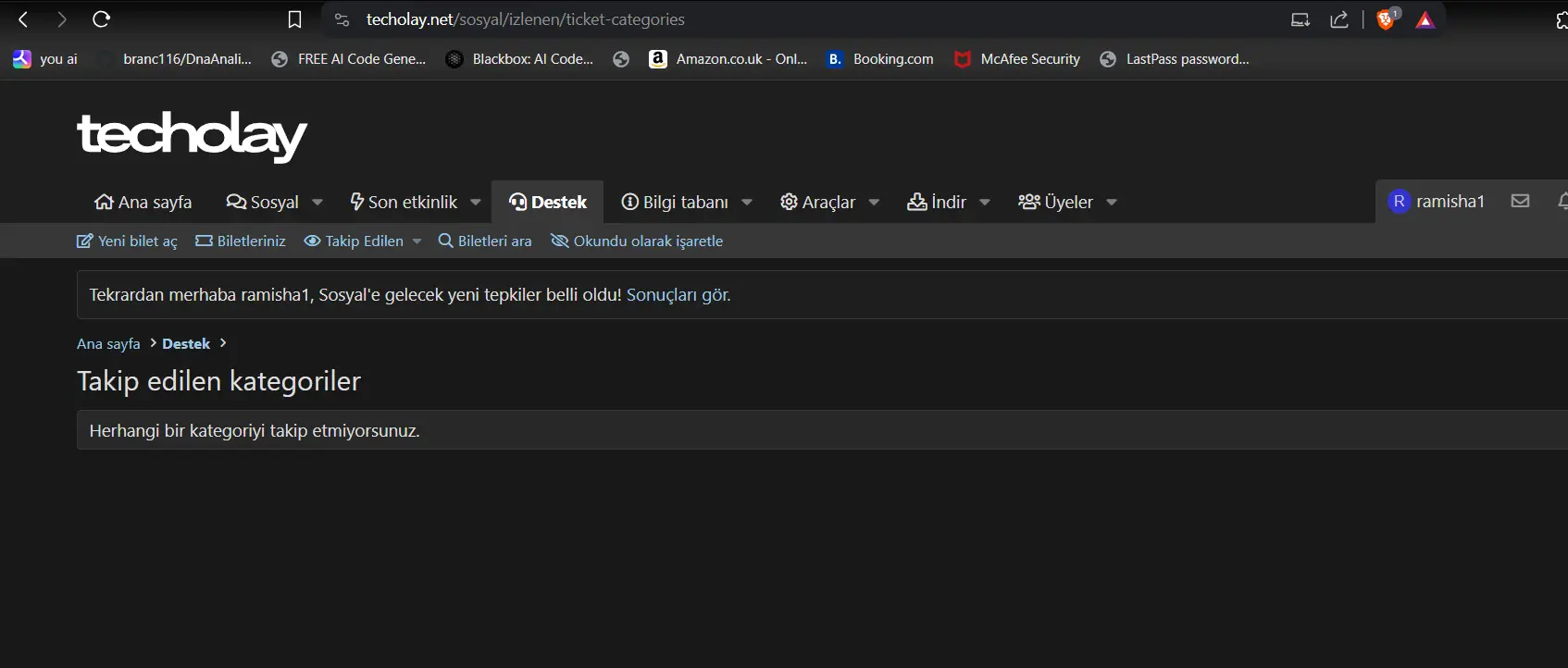Click the Takip edilen kategoriler heading
Screen dimensions: 1568x668
tap(218, 381)
